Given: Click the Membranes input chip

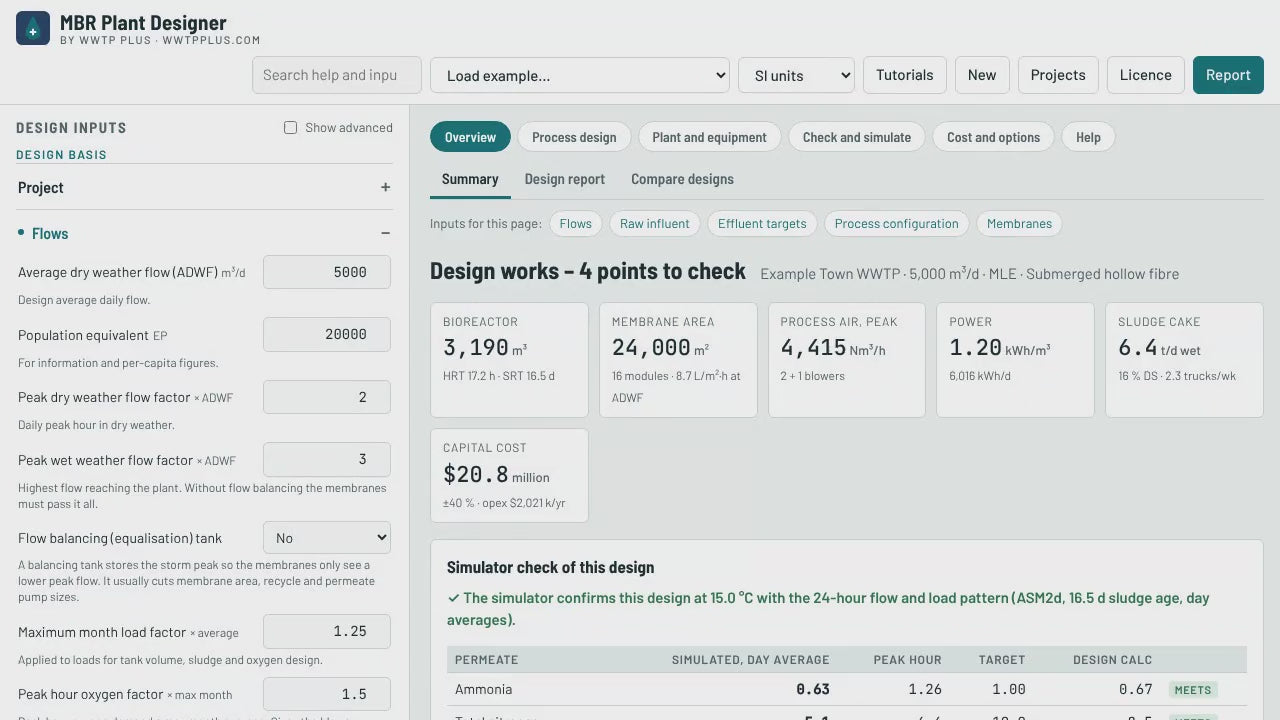Looking at the screenshot, I should (x=1019, y=224).
